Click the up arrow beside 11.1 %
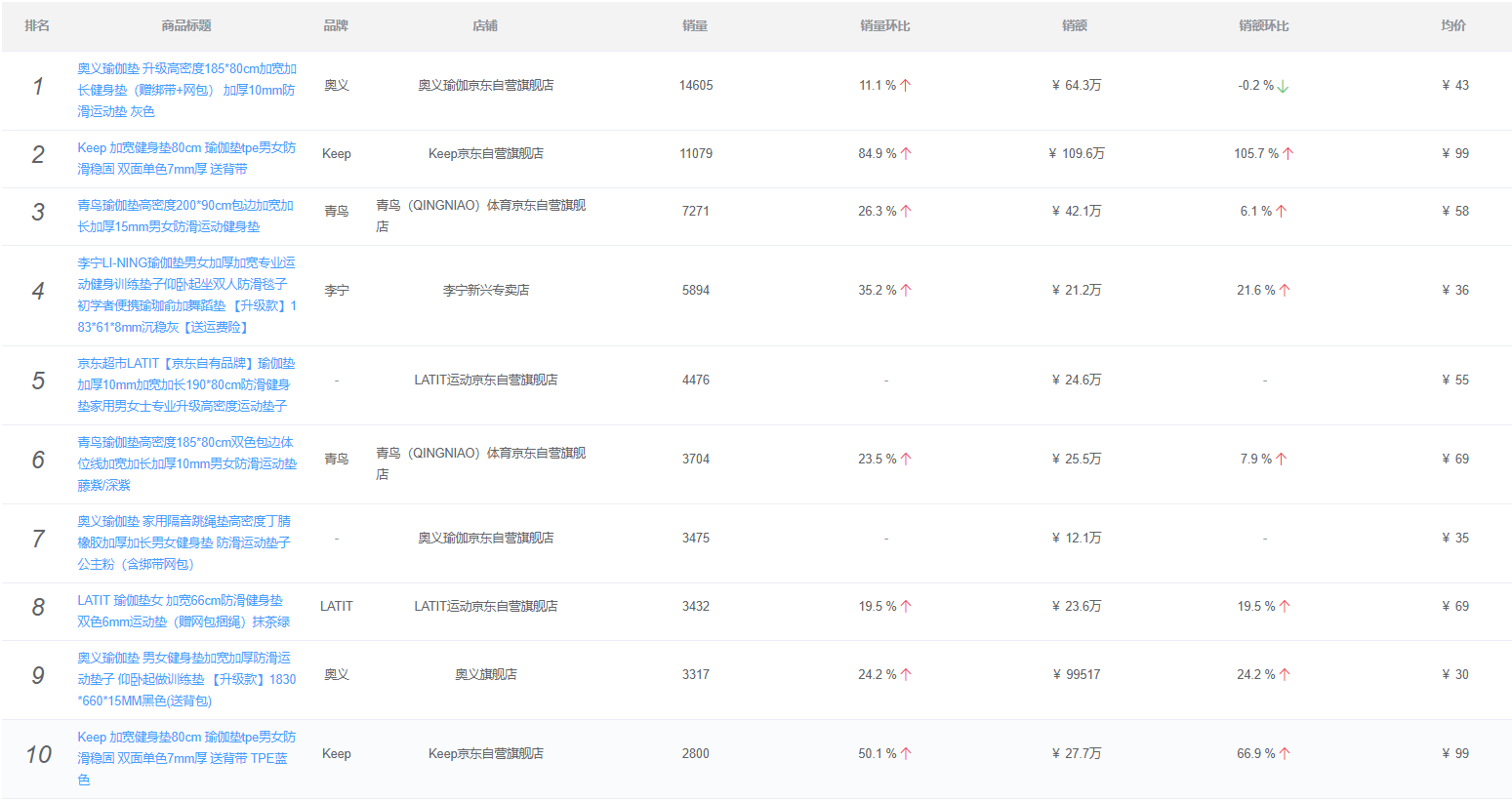Screen dimensions: 1512x801 point(906,86)
